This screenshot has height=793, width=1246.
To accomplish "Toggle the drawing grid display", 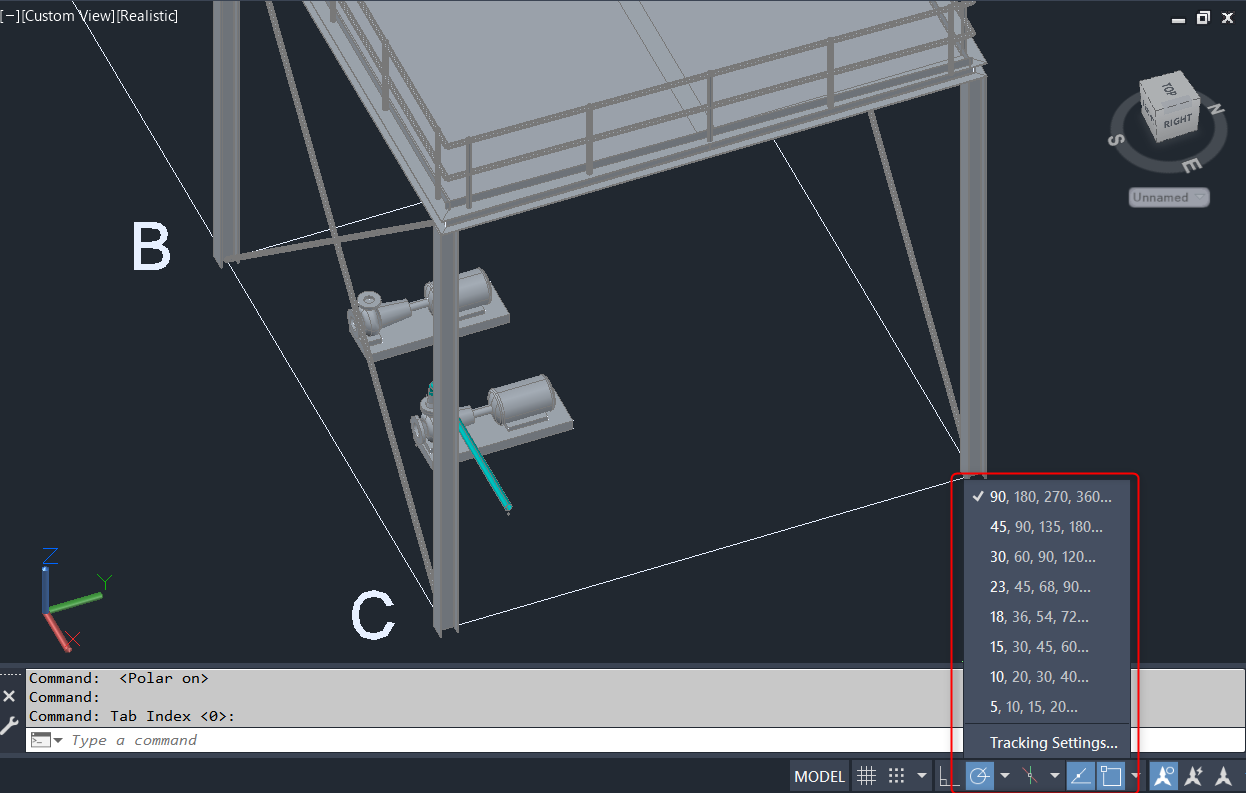I will click(x=867, y=776).
